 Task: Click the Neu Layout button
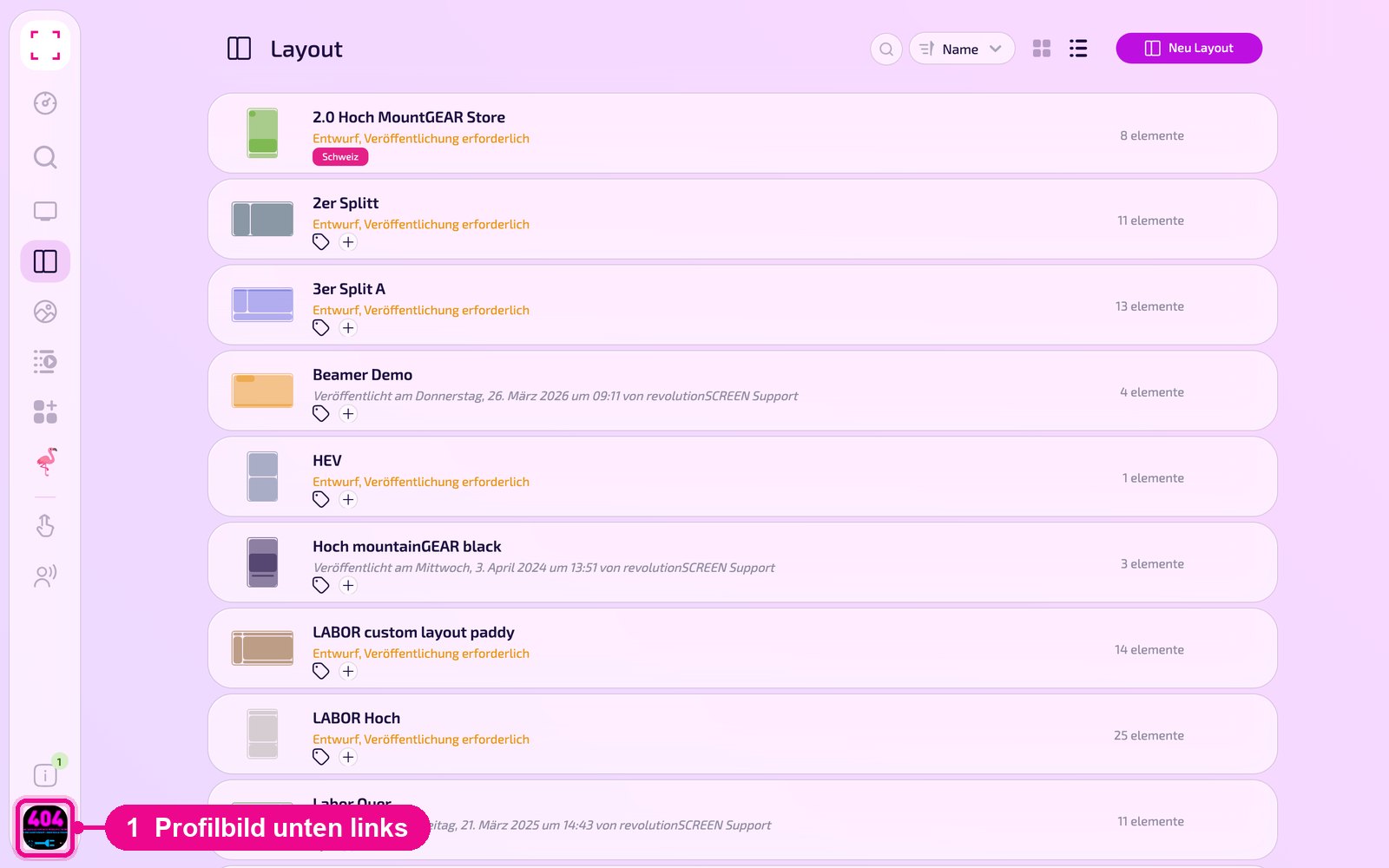coord(1188,48)
